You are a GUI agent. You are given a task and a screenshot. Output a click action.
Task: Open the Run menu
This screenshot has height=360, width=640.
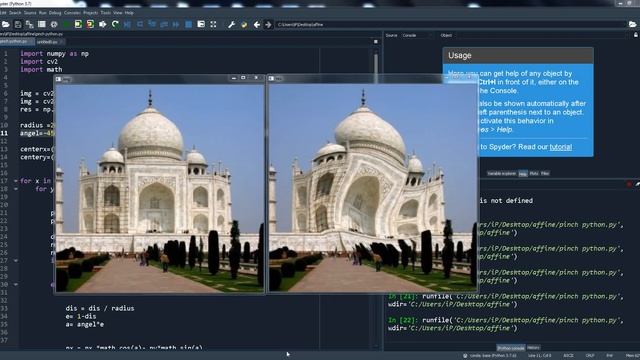point(42,13)
